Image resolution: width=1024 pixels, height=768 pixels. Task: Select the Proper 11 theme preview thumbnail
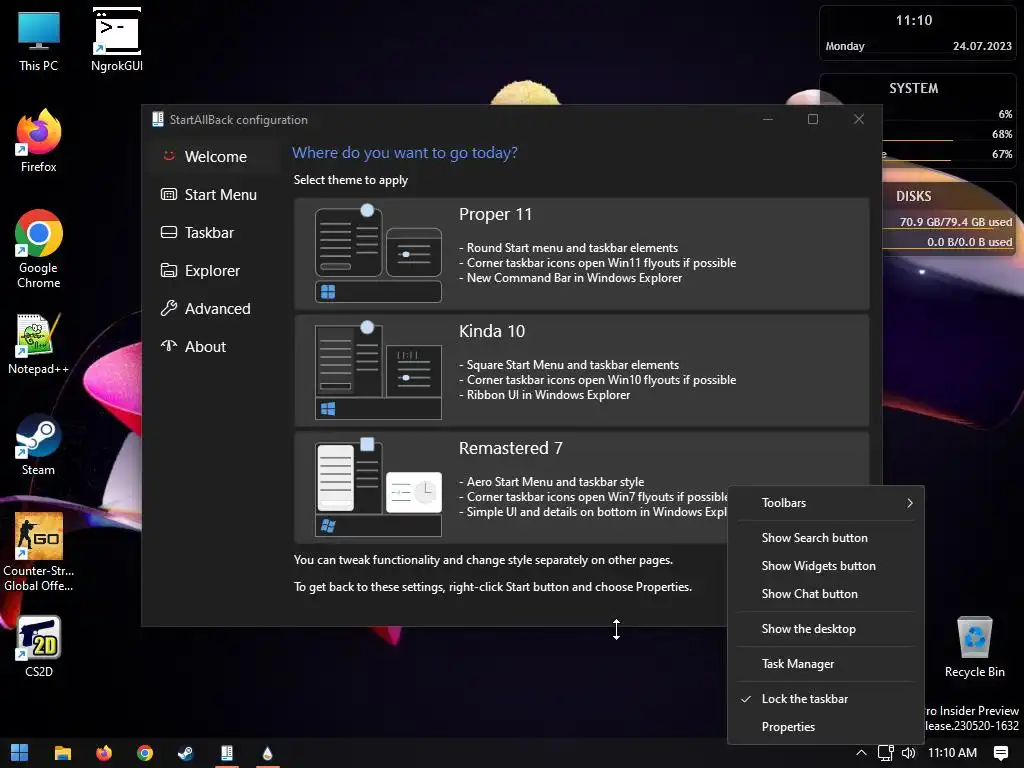tap(378, 253)
